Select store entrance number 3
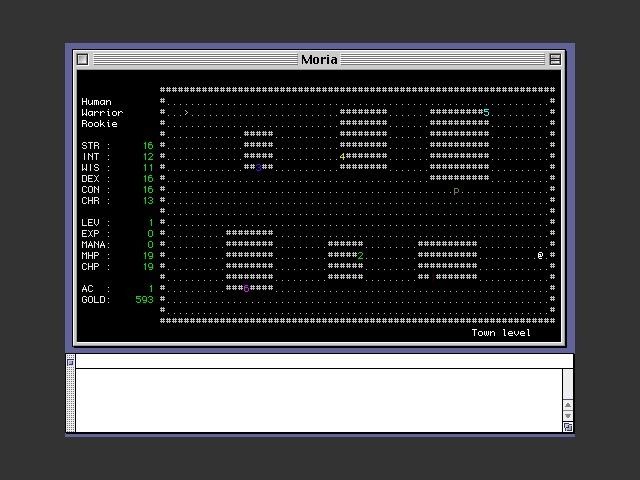The height and width of the screenshot is (480, 640). click(258, 167)
